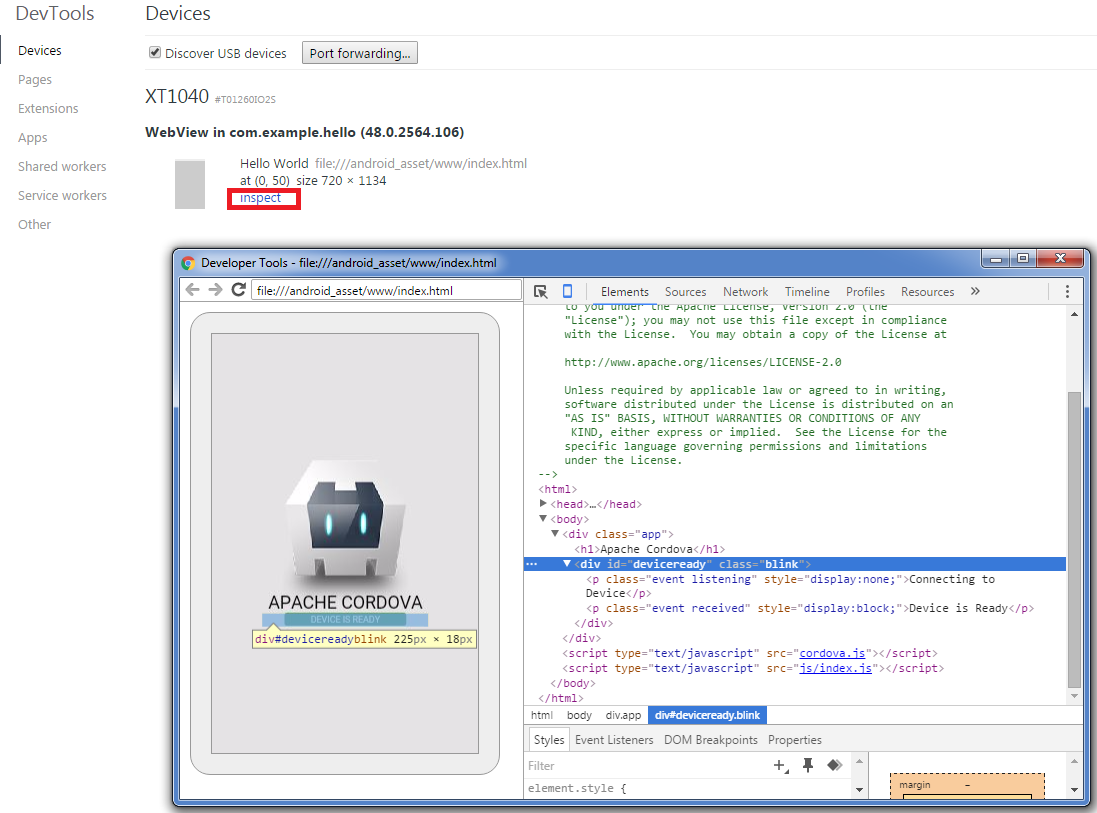Click the New Style Rule plus icon
Viewport: 1097px width, 813px height.
pyautogui.click(x=781, y=765)
